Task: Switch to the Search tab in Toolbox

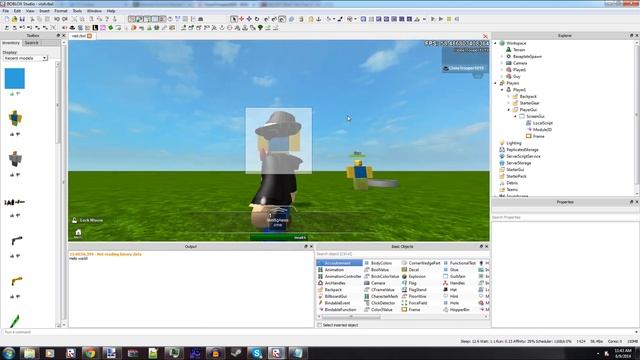Action: (31, 43)
